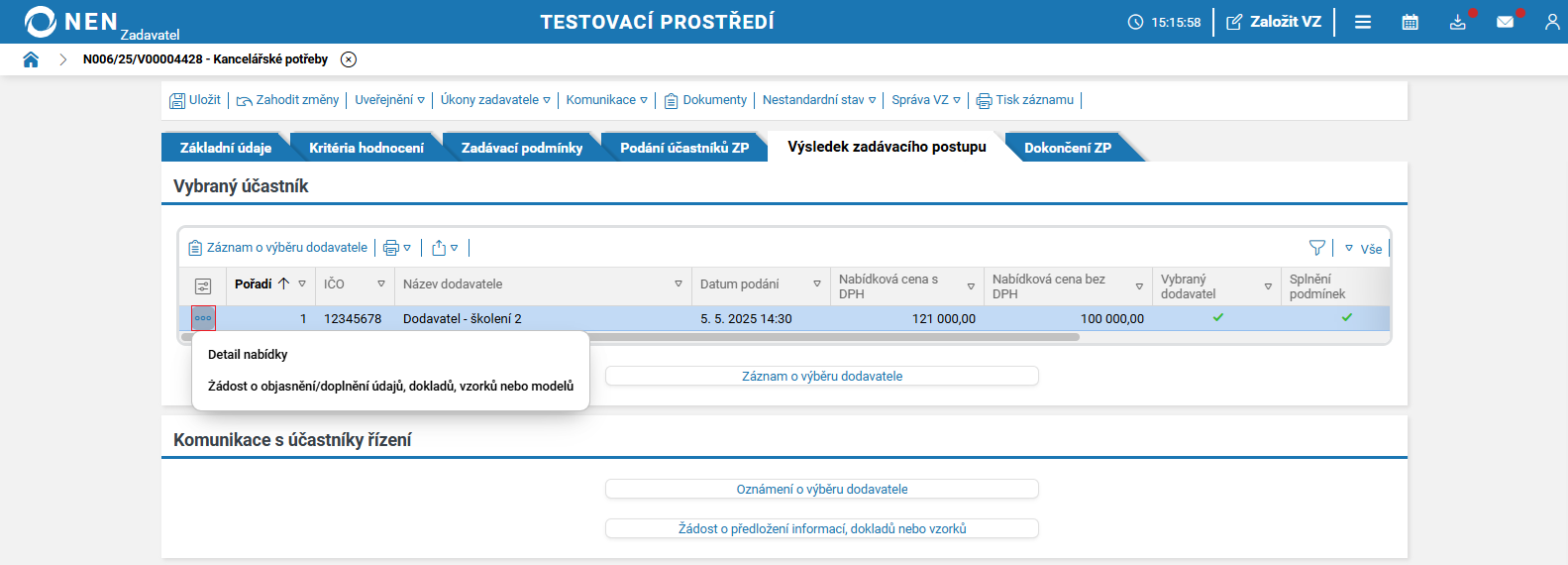Open the calendar icon in header
This screenshot has height=565, width=1568.
[x=1411, y=22]
